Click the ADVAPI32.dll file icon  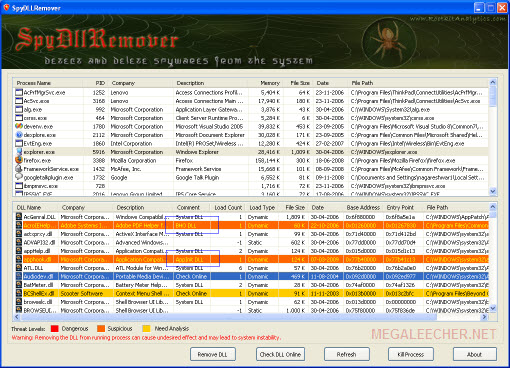point(19,242)
